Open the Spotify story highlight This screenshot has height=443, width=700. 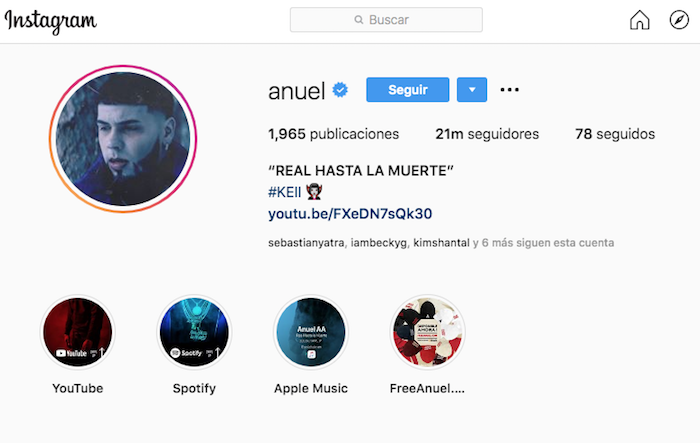[x=194, y=332]
